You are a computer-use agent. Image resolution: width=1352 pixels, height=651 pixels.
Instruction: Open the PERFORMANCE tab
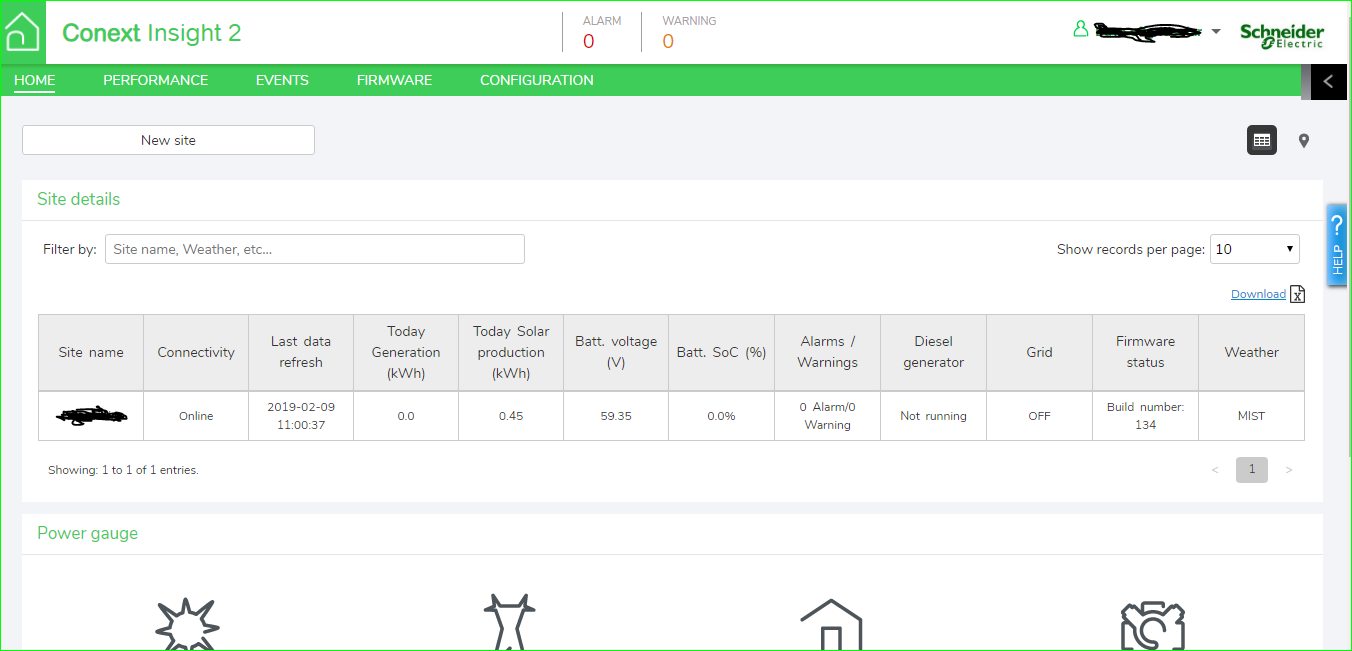click(x=156, y=80)
